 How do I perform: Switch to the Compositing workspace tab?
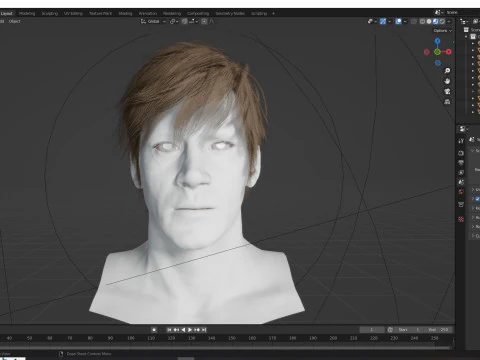198,13
